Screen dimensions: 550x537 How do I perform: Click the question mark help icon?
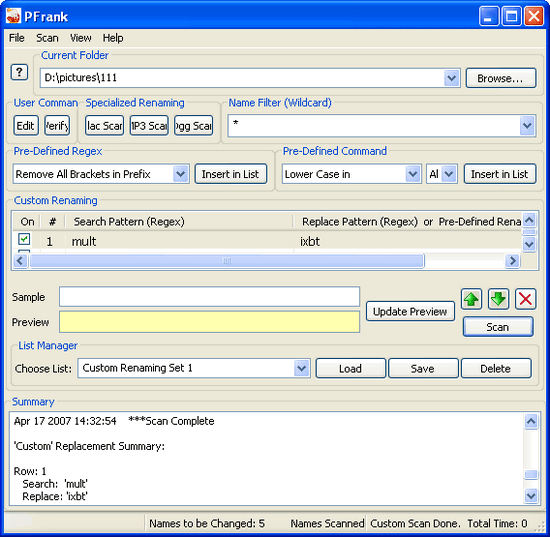point(19,73)
